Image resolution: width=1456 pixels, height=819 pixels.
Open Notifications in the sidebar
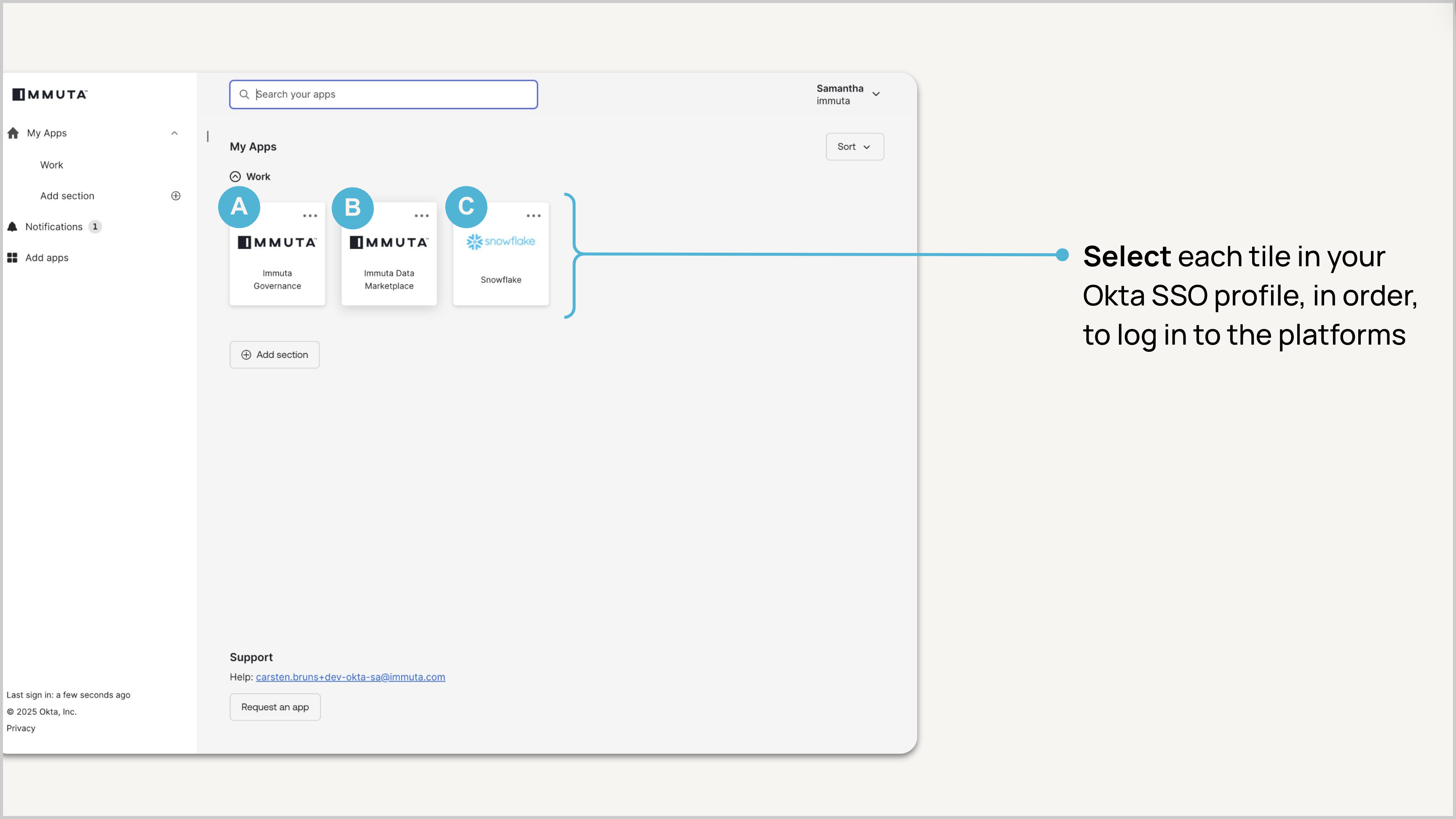(x=54, y=227)
